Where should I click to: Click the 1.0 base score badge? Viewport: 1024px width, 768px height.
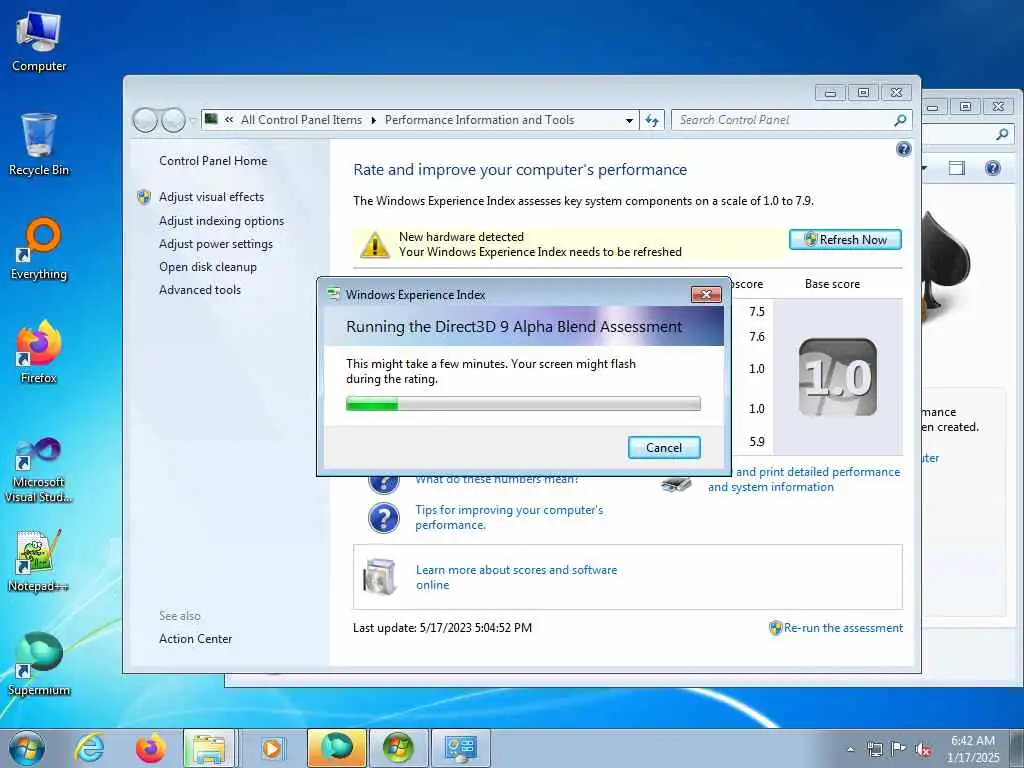pyautogui.click(x=838, y=377)
